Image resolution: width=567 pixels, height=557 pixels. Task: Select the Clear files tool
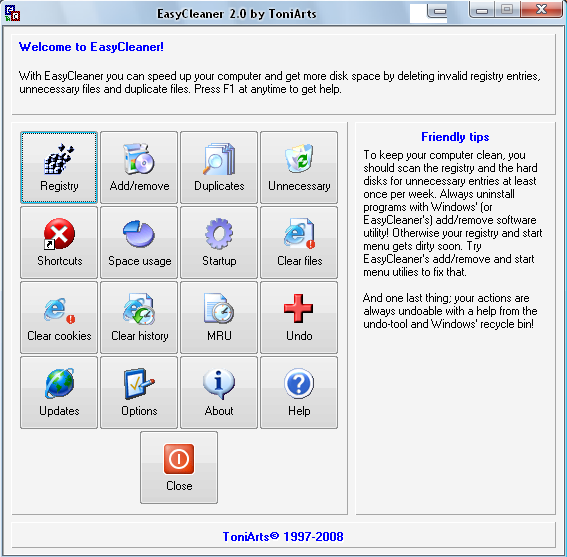click(299, 242)
